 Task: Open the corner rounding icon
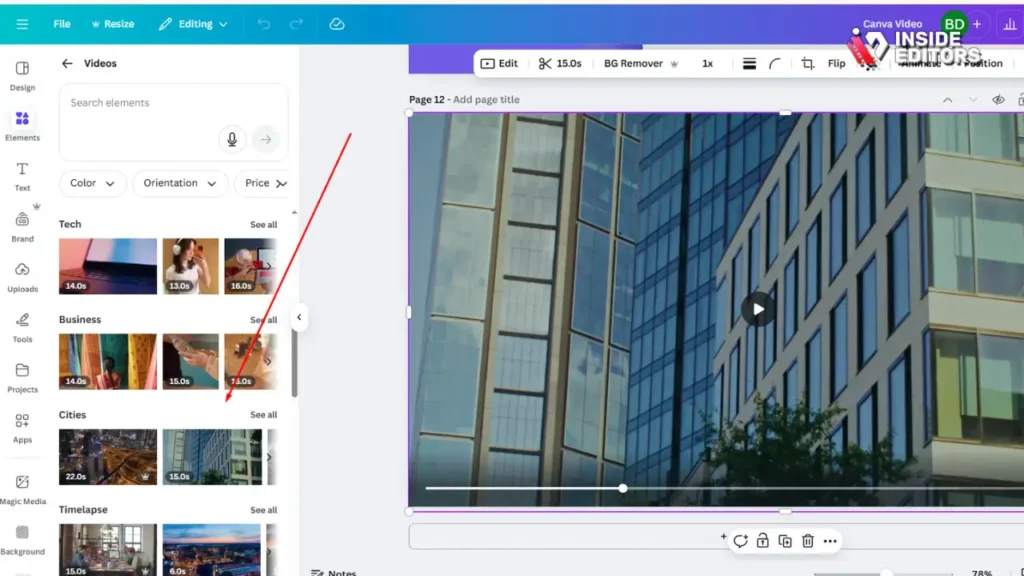point(775,63)
